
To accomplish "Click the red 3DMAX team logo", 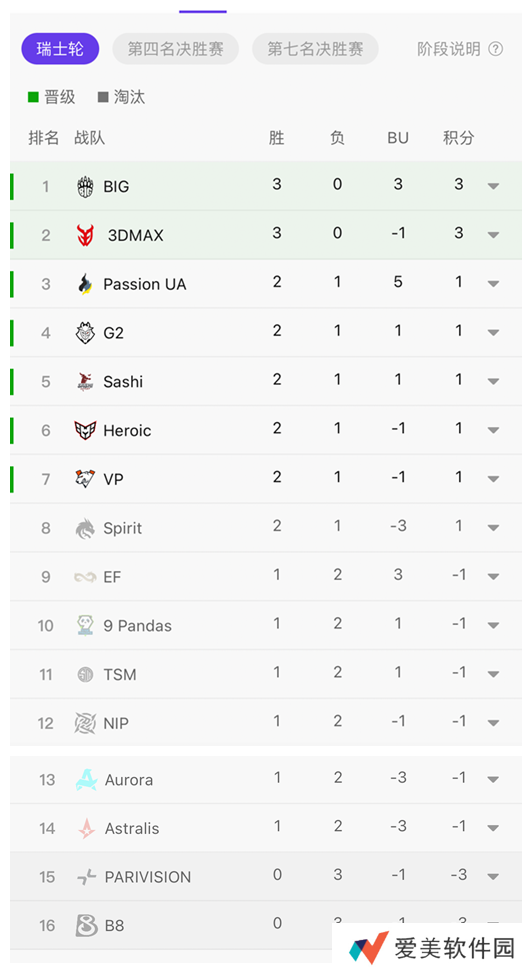I will [85, 235].
